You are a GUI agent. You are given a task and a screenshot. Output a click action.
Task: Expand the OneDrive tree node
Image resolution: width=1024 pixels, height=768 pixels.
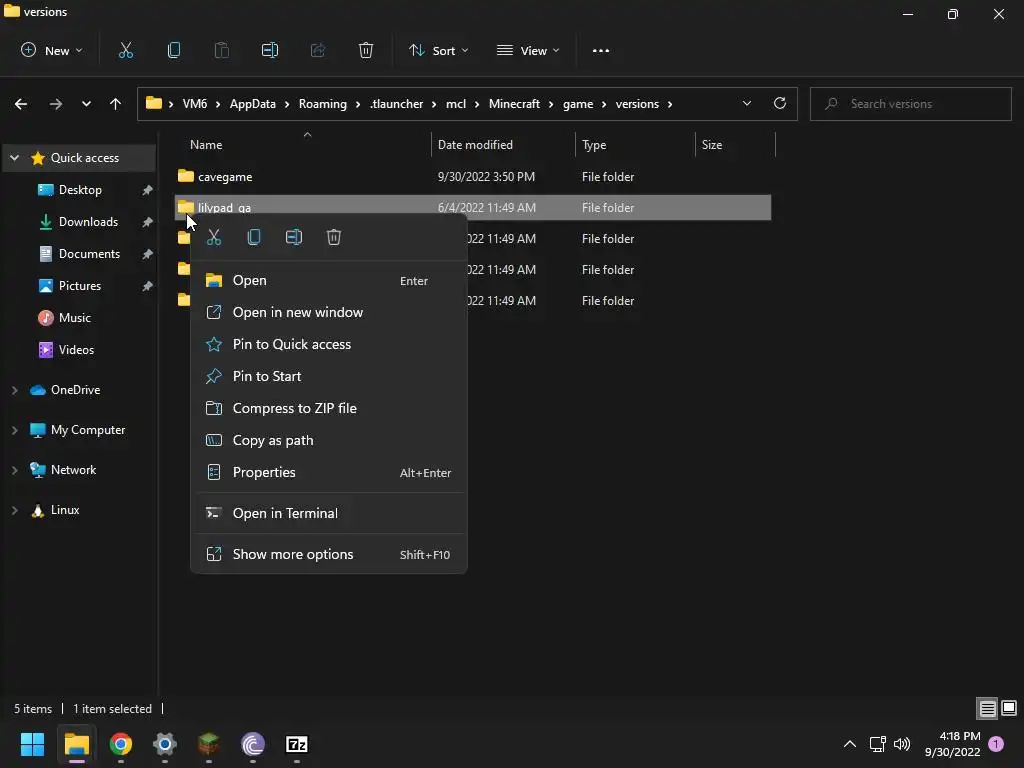click(x=14, y=390)
